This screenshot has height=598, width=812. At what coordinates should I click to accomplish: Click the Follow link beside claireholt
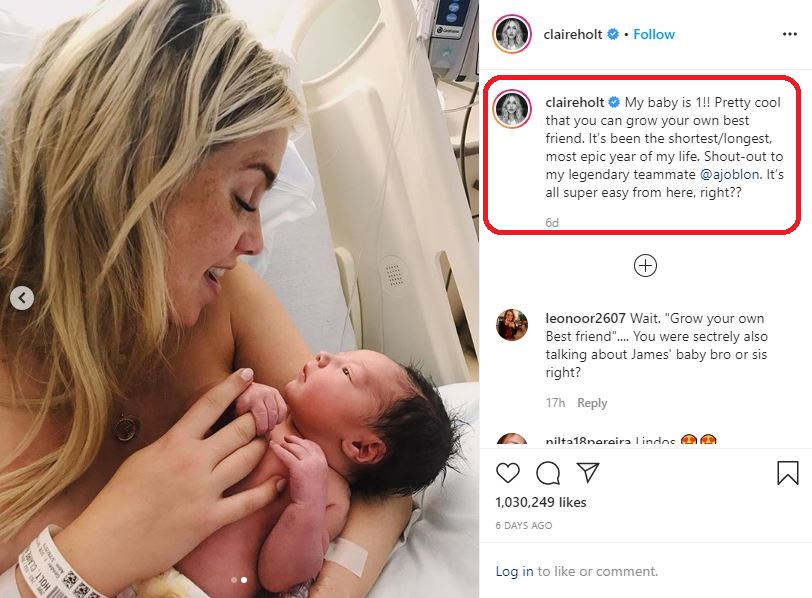[654, 34]
